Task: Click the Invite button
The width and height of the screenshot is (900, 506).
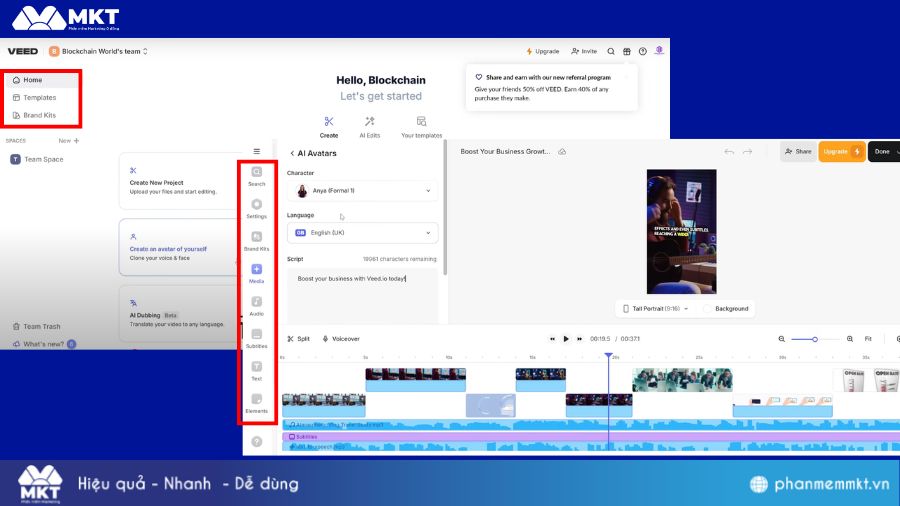Action: point(584,51)
